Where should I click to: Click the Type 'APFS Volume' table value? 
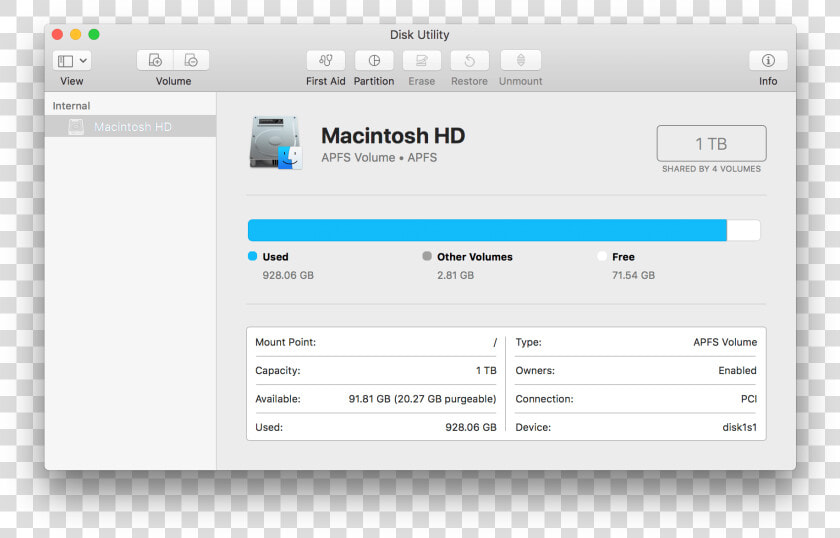(725, 342)
